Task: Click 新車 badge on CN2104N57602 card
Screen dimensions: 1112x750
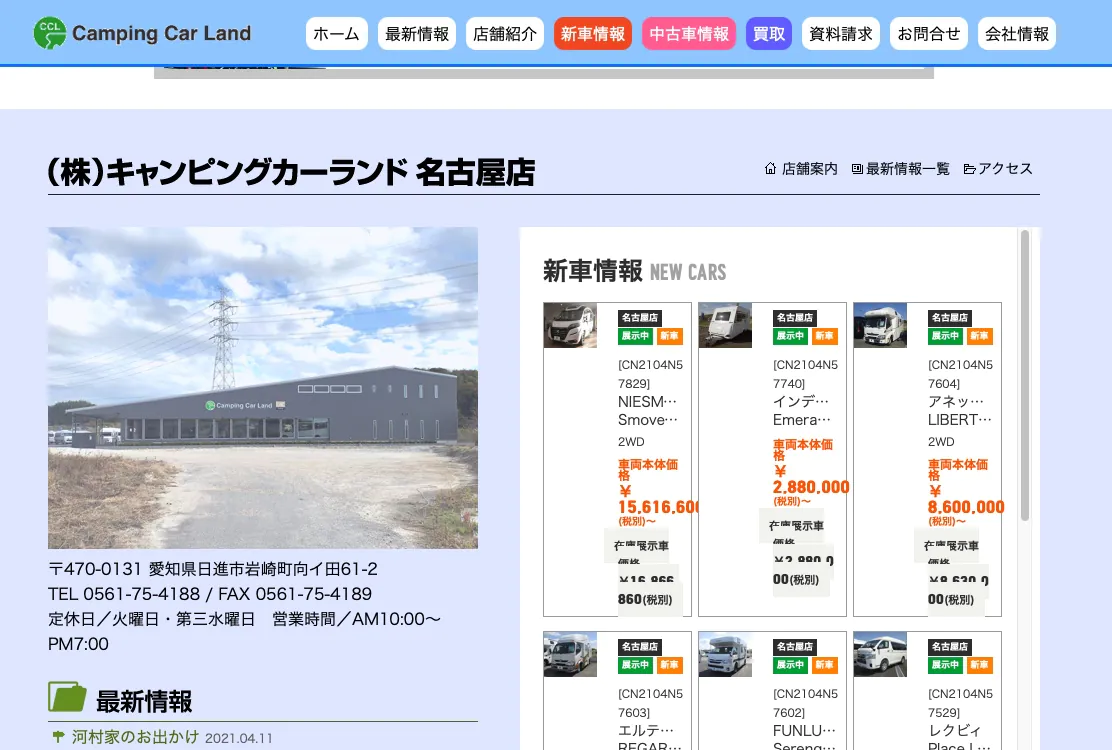Action: coord(824,665)
